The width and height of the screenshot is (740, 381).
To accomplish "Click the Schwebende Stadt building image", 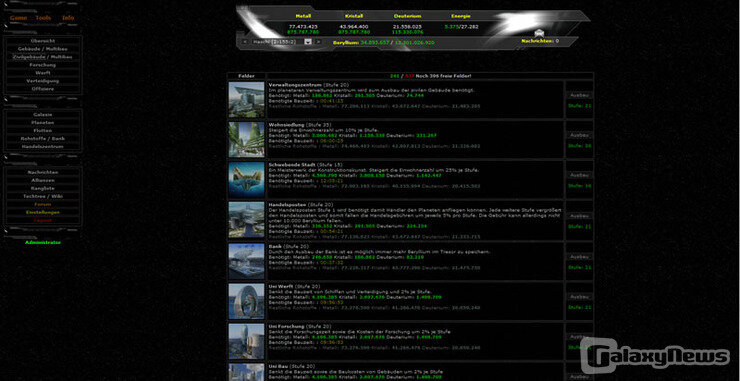I will point(246,180).
